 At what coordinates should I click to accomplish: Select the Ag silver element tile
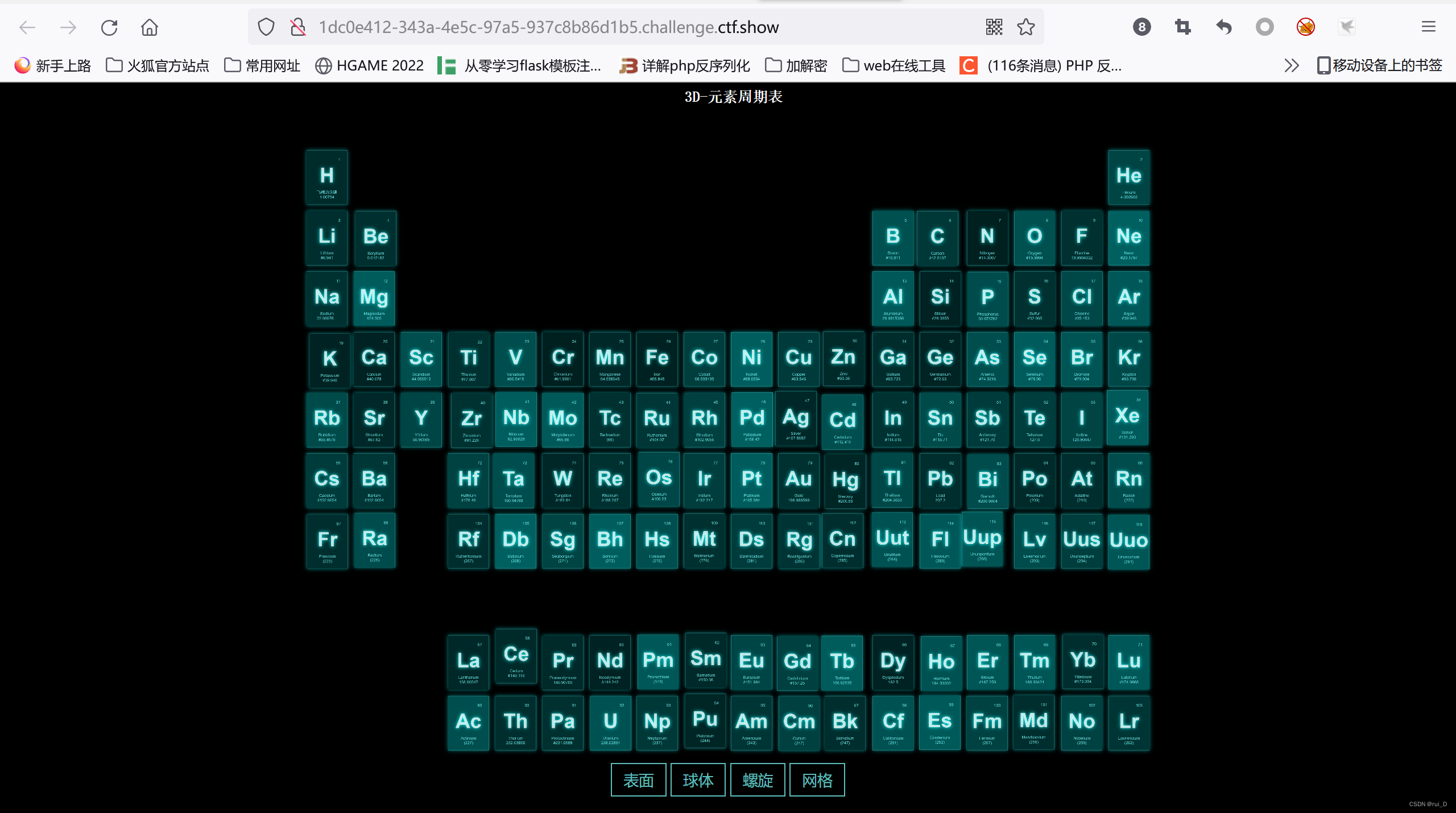coord(796,419)
